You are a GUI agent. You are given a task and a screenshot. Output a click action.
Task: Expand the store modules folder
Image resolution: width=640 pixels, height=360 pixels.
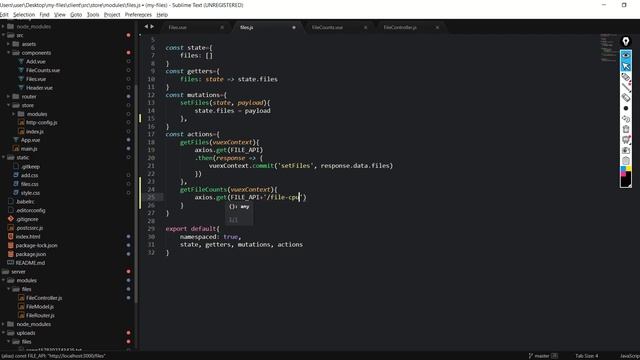[13, 114]
